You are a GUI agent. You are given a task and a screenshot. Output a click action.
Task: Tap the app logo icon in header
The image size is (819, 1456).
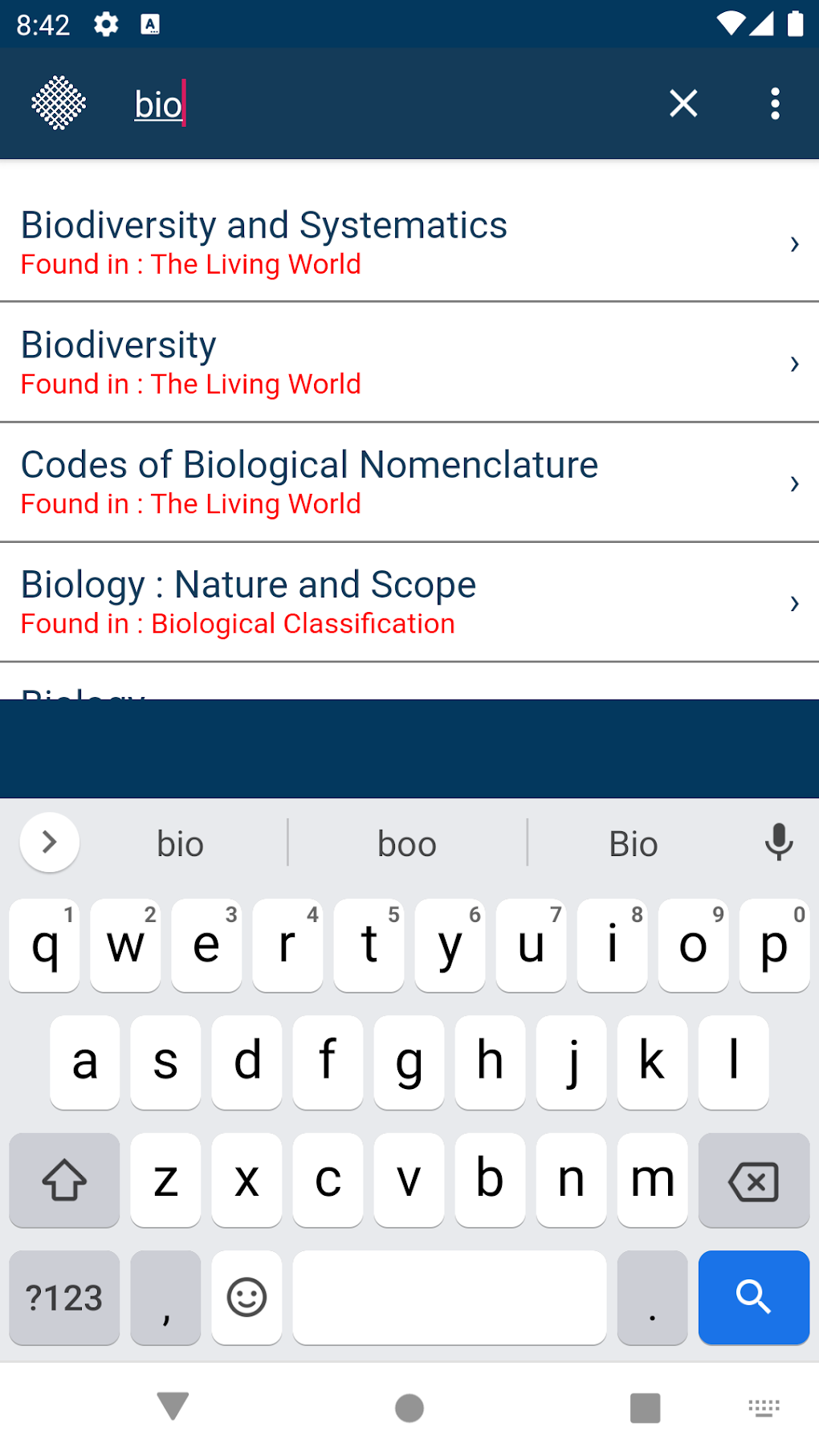point(59,104)
